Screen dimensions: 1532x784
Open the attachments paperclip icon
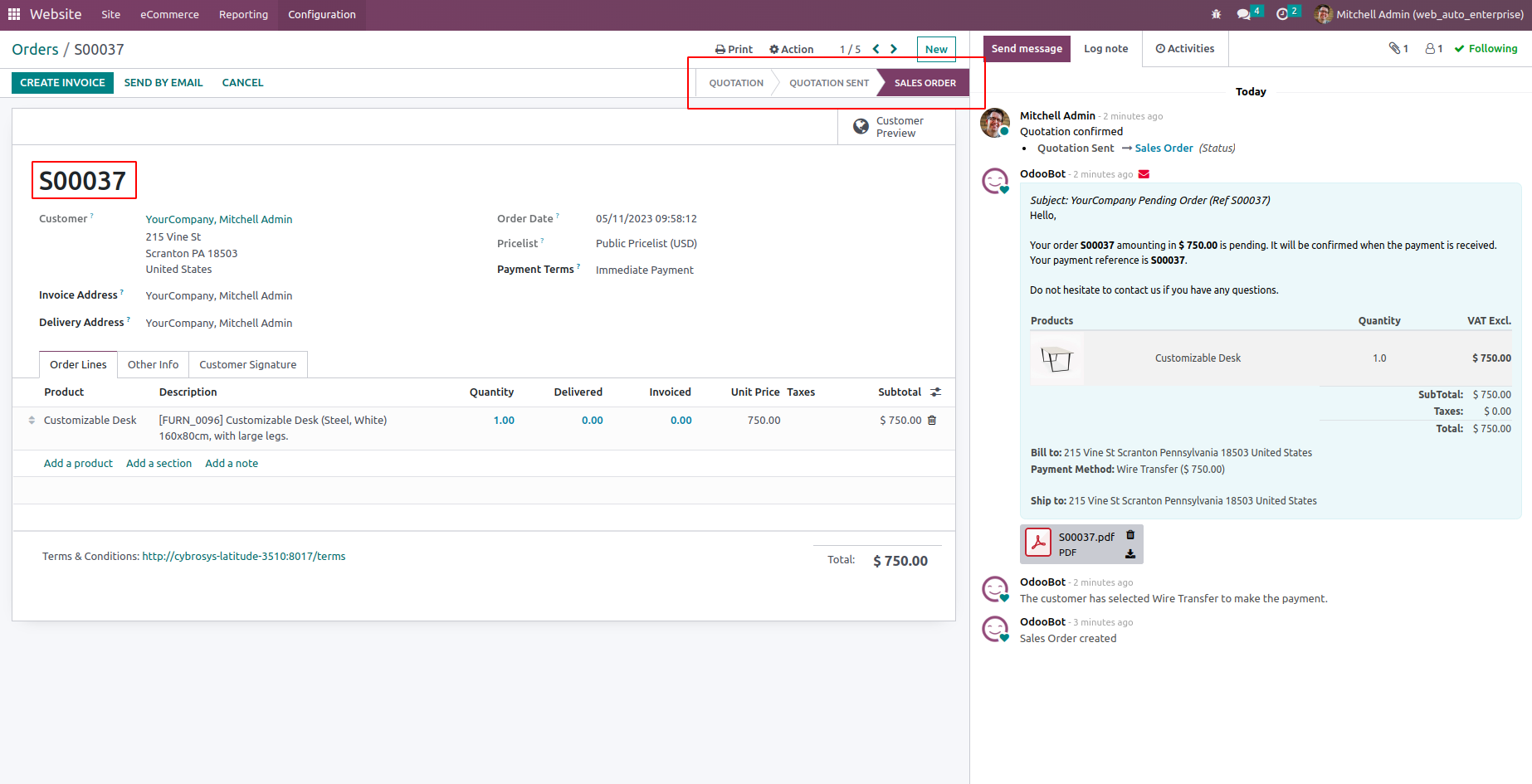click(x=1398, y=49)
